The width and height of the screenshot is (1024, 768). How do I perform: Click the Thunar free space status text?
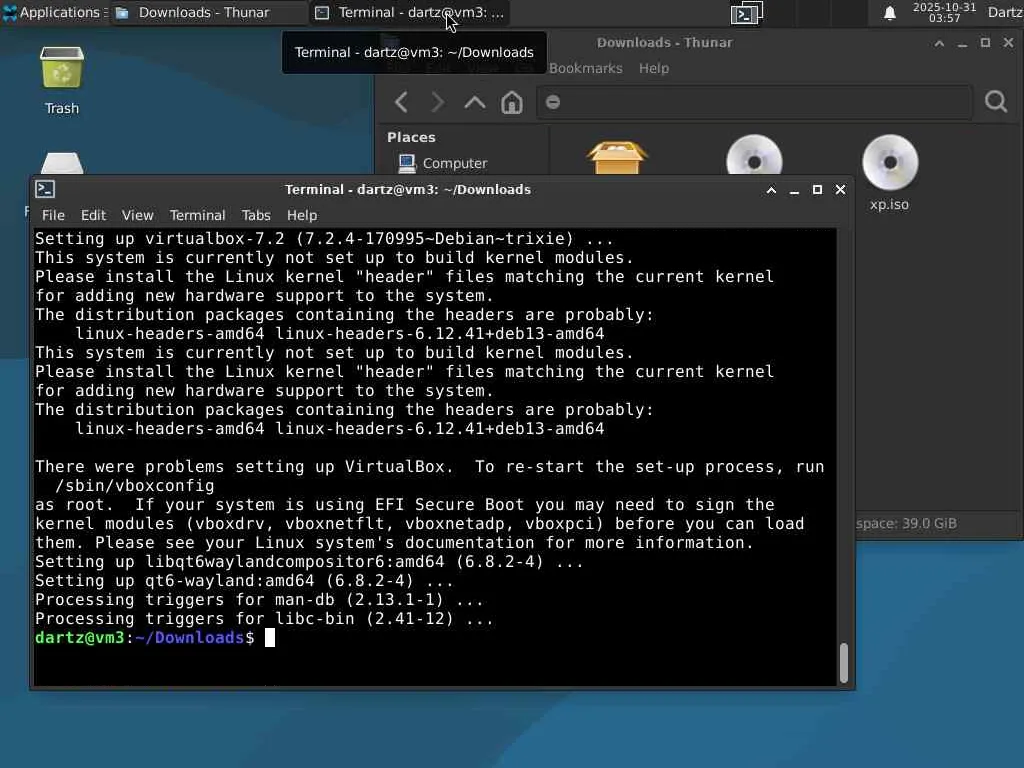coord(906,523)
